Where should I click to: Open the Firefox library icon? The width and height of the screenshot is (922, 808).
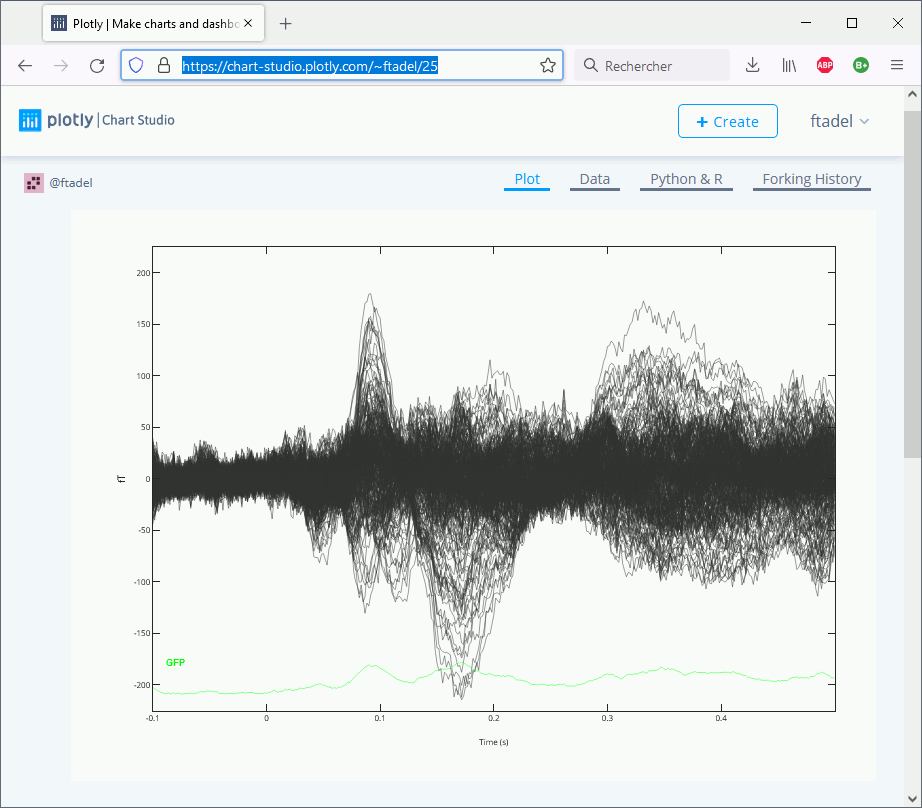click(789, 66)
